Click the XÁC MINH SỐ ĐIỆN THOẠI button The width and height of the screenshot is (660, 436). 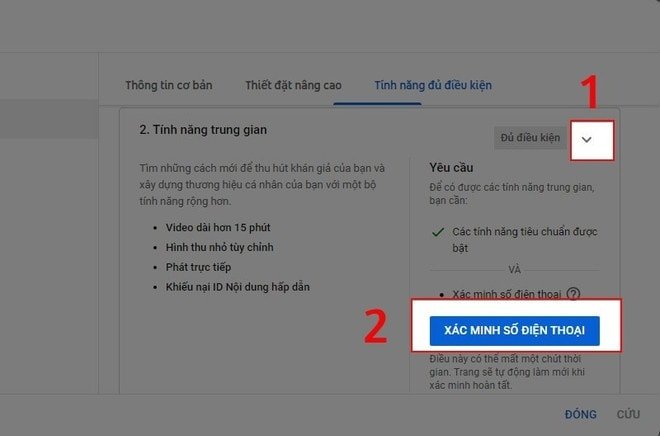pyautogui.click(x=514, y=331)
